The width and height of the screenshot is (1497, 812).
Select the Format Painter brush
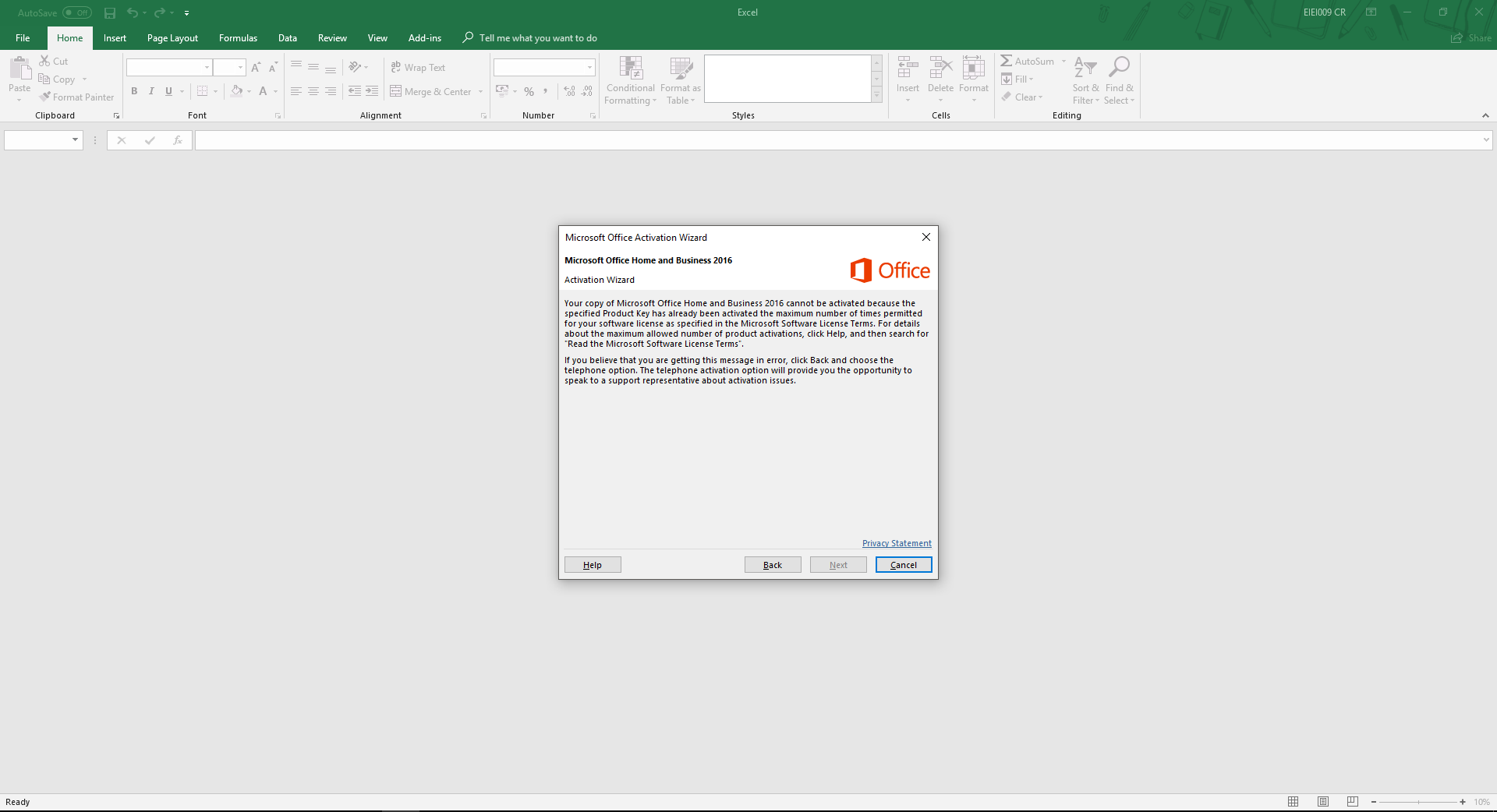pyautogui.click(x=45, y=97)
